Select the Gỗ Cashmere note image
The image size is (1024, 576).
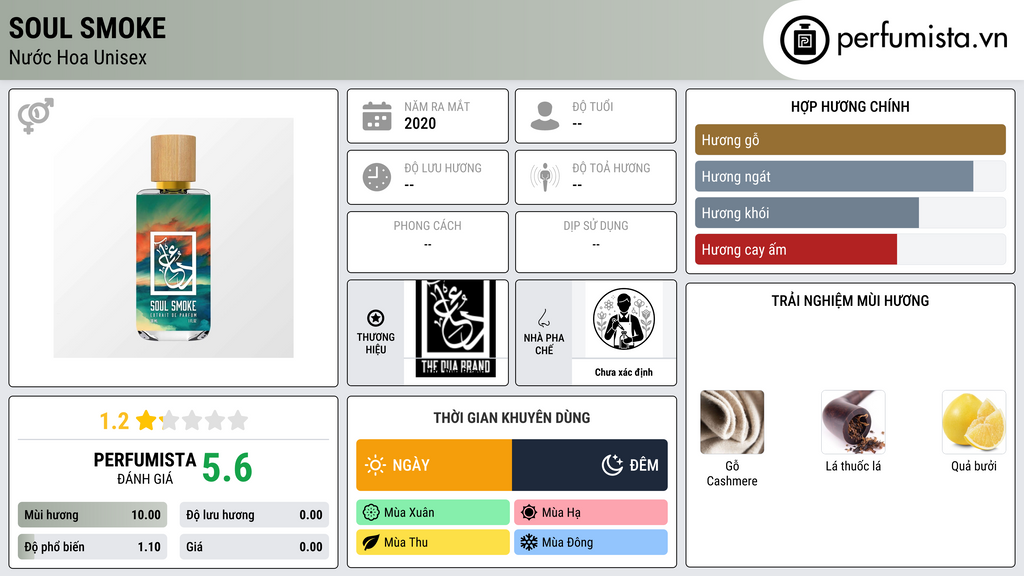[732, 422]
